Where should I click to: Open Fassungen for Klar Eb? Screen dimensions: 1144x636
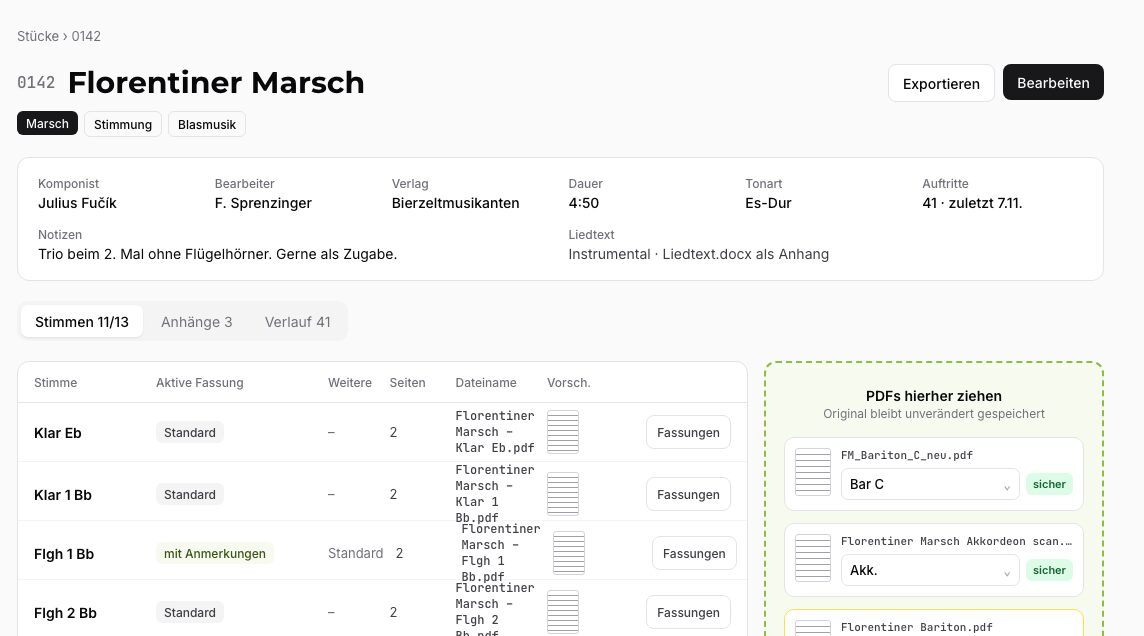pyautogui.click(x=688, y=433)
